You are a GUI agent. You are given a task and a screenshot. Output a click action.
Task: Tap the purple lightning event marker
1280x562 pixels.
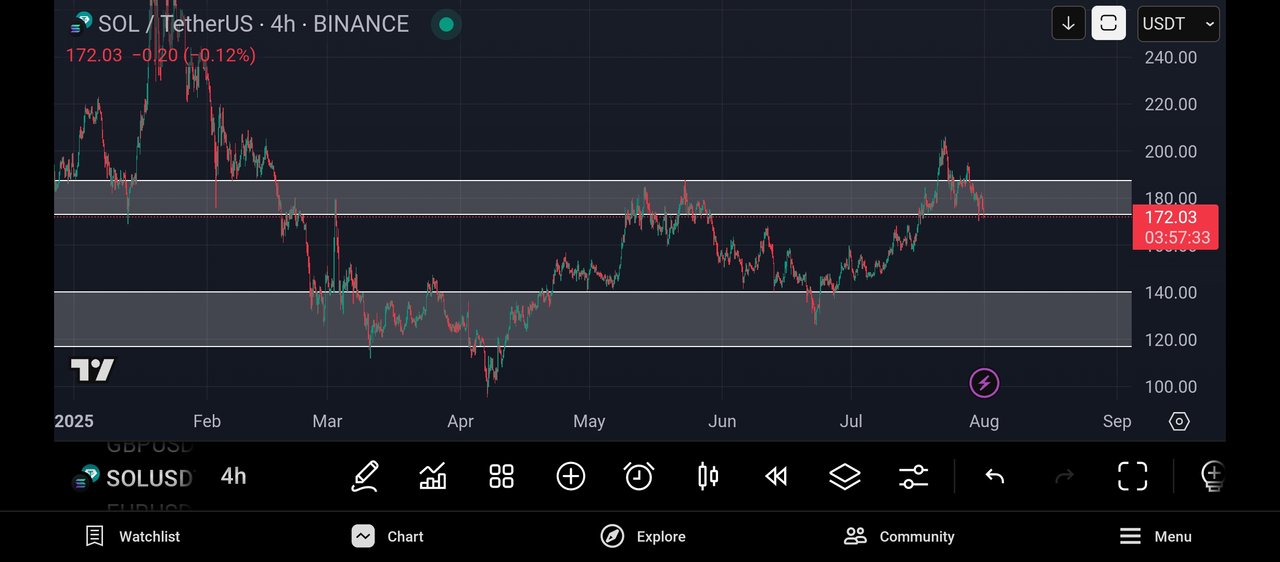[x=984, y=382]
